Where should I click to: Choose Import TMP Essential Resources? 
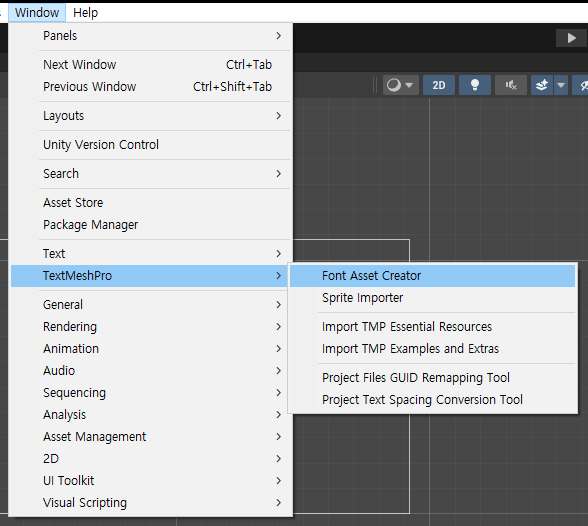[x=432, y=327]
